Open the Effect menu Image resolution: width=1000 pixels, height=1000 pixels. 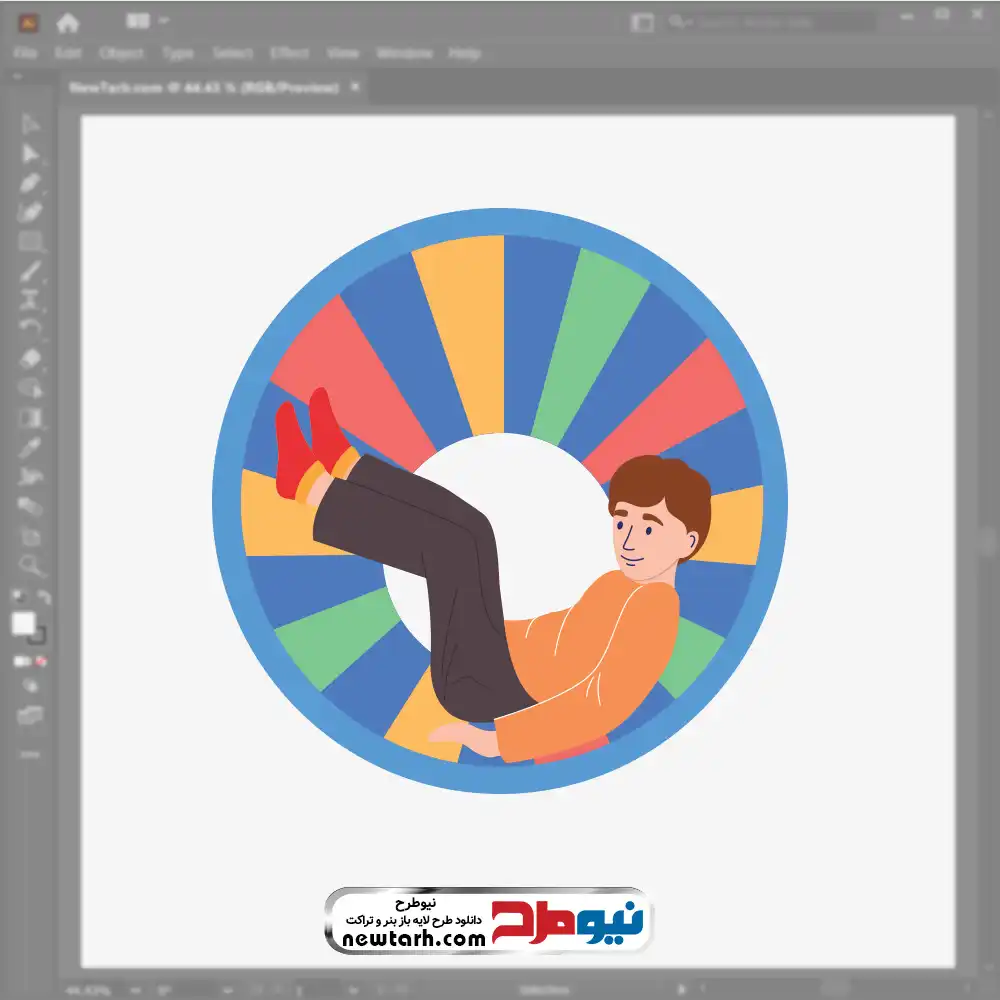(x=290, y=53)
